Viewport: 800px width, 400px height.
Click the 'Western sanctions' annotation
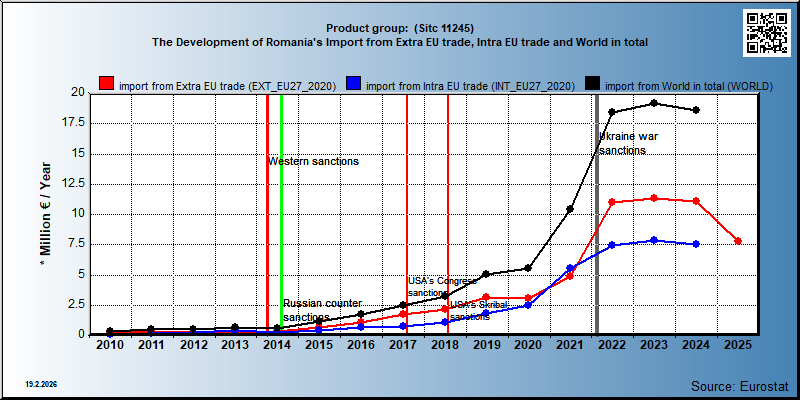pyautogui.click(x=313, y=162)
